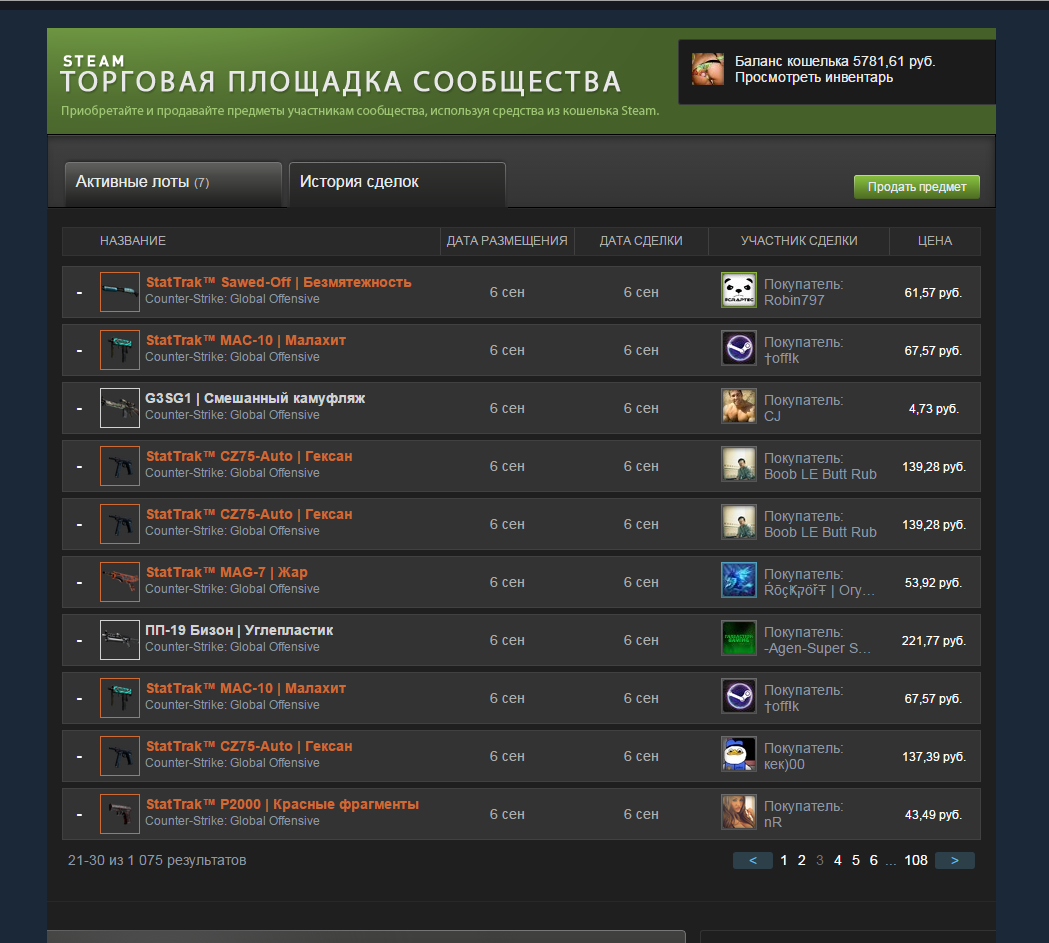Viewport: 1049px width, 943px height.
Task: Go to page 6 of results
Action: coord(874,861)
